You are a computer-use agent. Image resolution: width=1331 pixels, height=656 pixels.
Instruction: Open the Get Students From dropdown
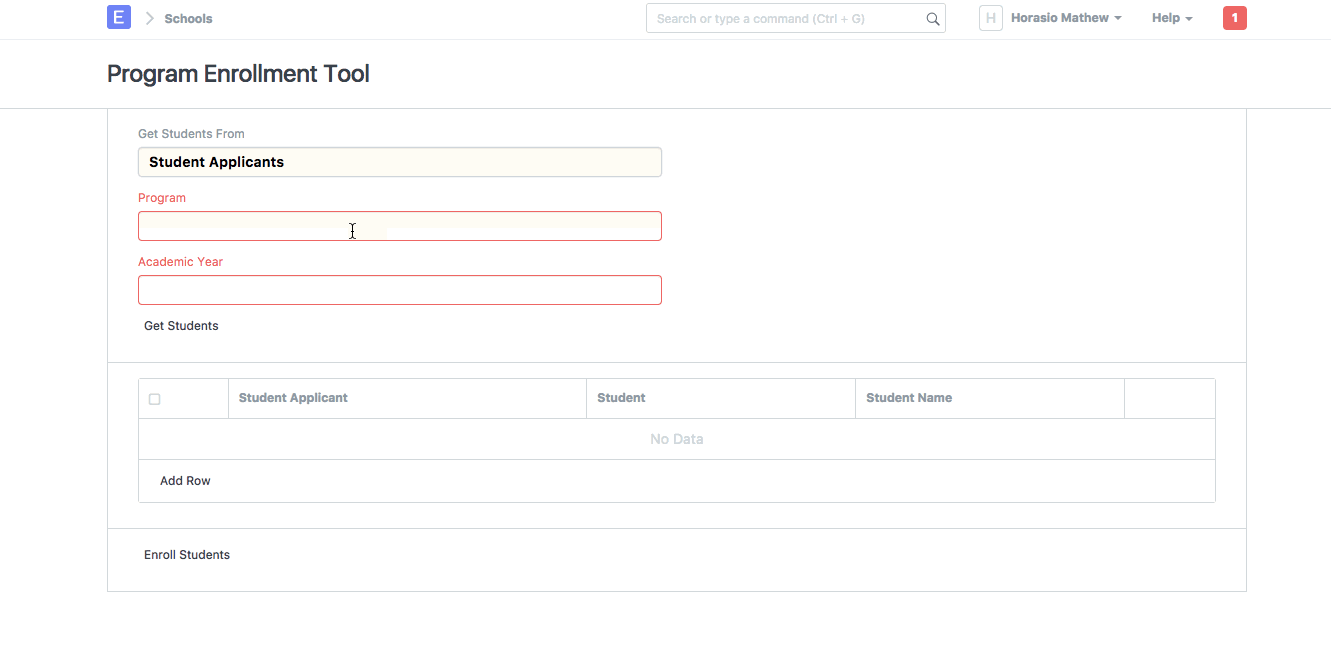[x=399, y=162]
